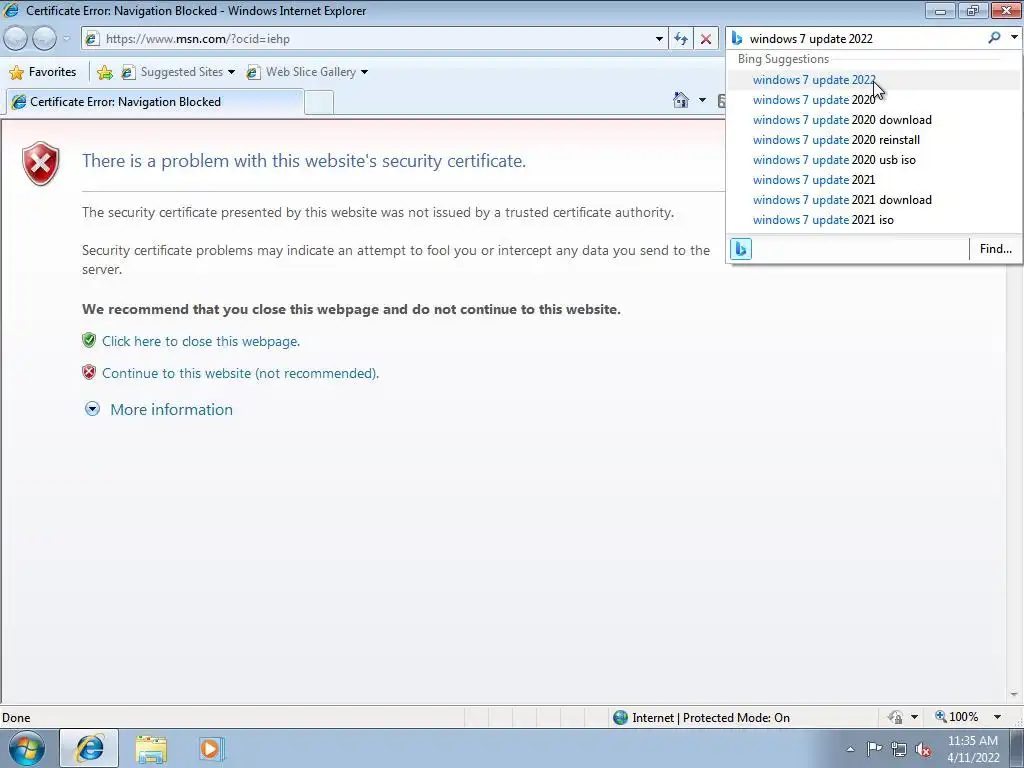1024x768 pixels.
Task: Click the Forward navigation button
Action: pos(44,39)
